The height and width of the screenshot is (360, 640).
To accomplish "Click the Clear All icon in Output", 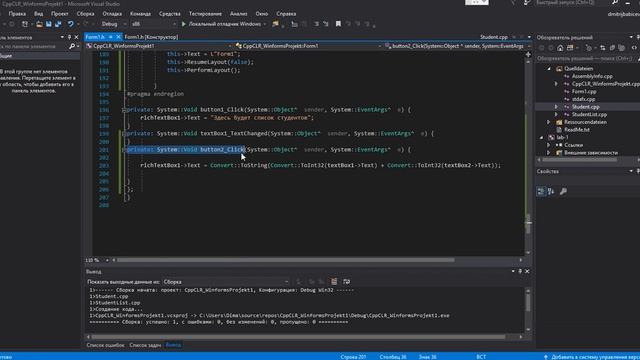I will tap(334, 282).
